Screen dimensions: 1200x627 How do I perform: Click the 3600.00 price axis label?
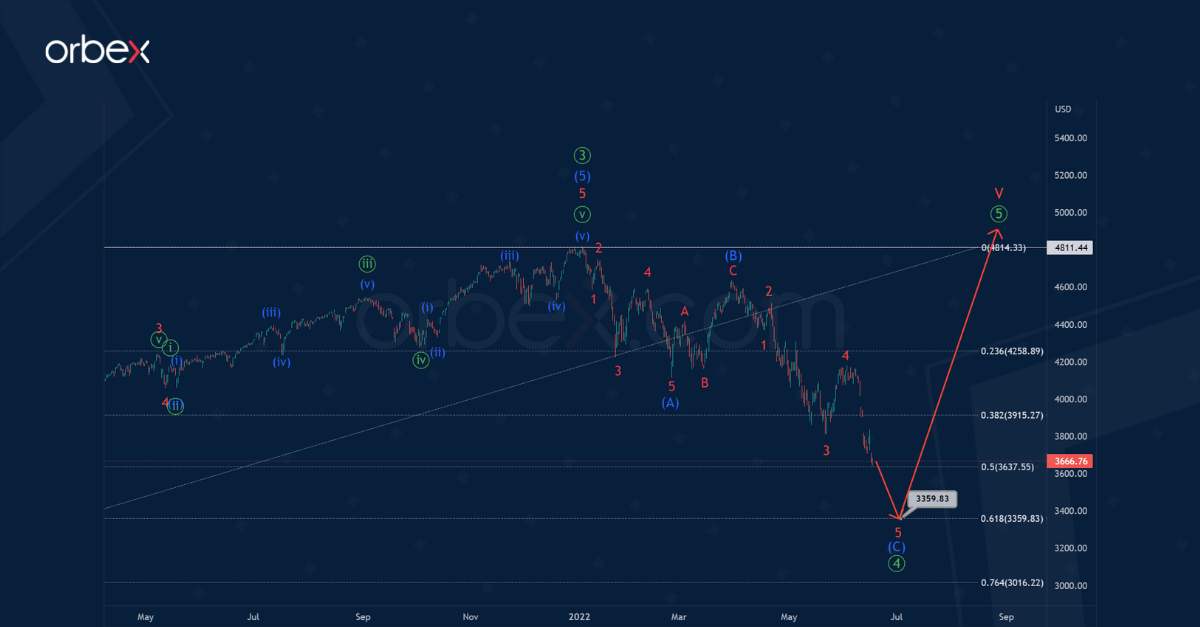1072,474
